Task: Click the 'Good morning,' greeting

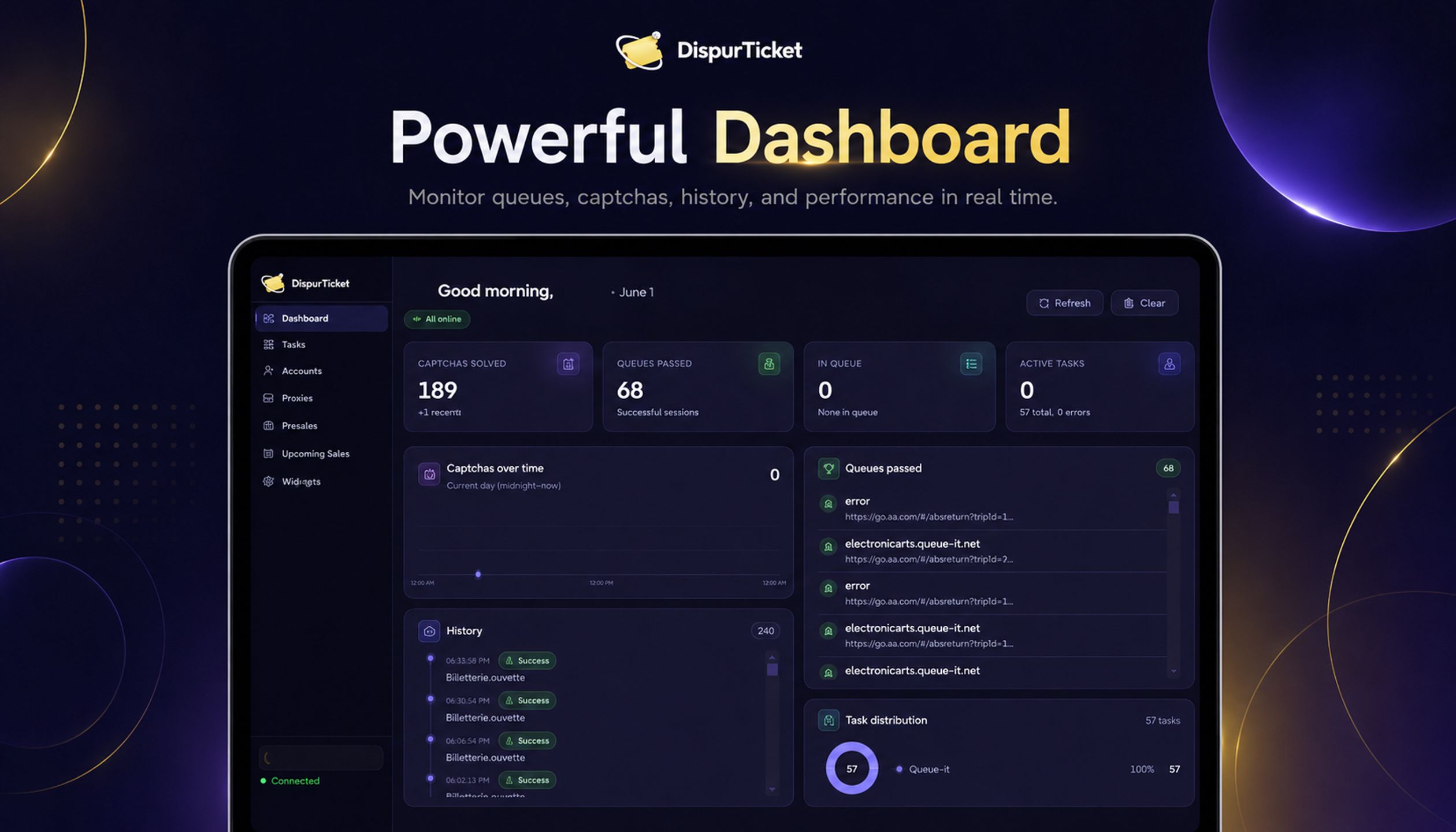Action: (x=495, y=291)
